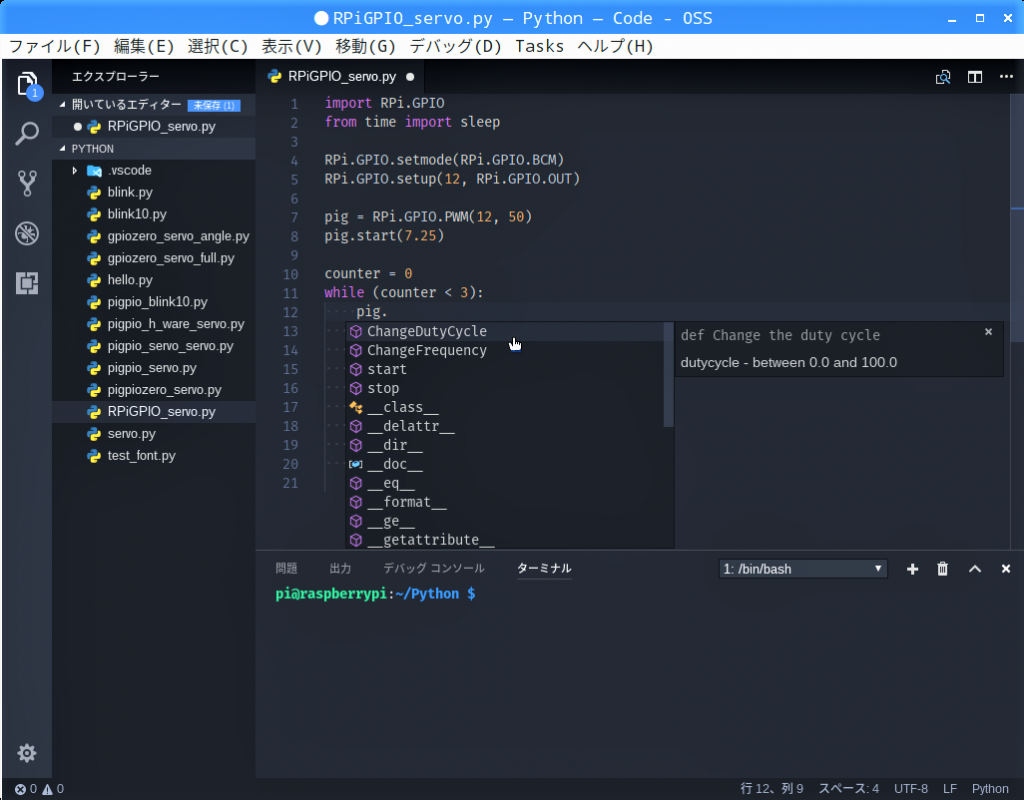The width and height of the screenshot is (1024, 800).
Task: Choose the stop suggestion
Action: 504,388
